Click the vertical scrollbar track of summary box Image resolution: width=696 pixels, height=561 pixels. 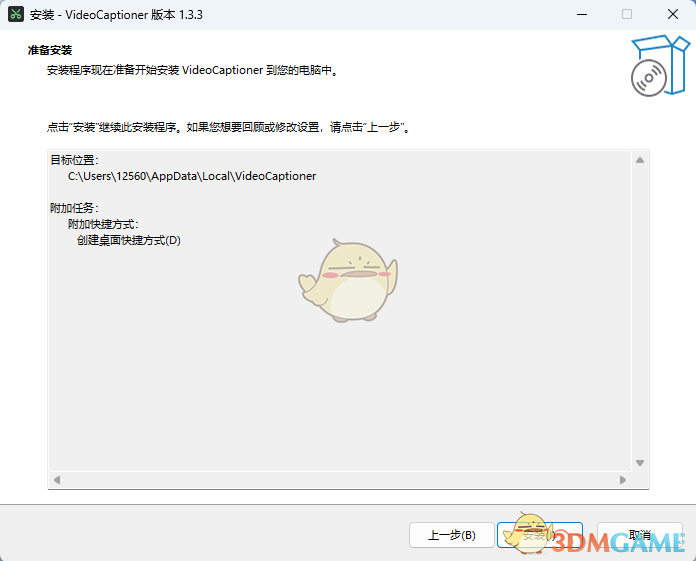click(x=641, y=310)
